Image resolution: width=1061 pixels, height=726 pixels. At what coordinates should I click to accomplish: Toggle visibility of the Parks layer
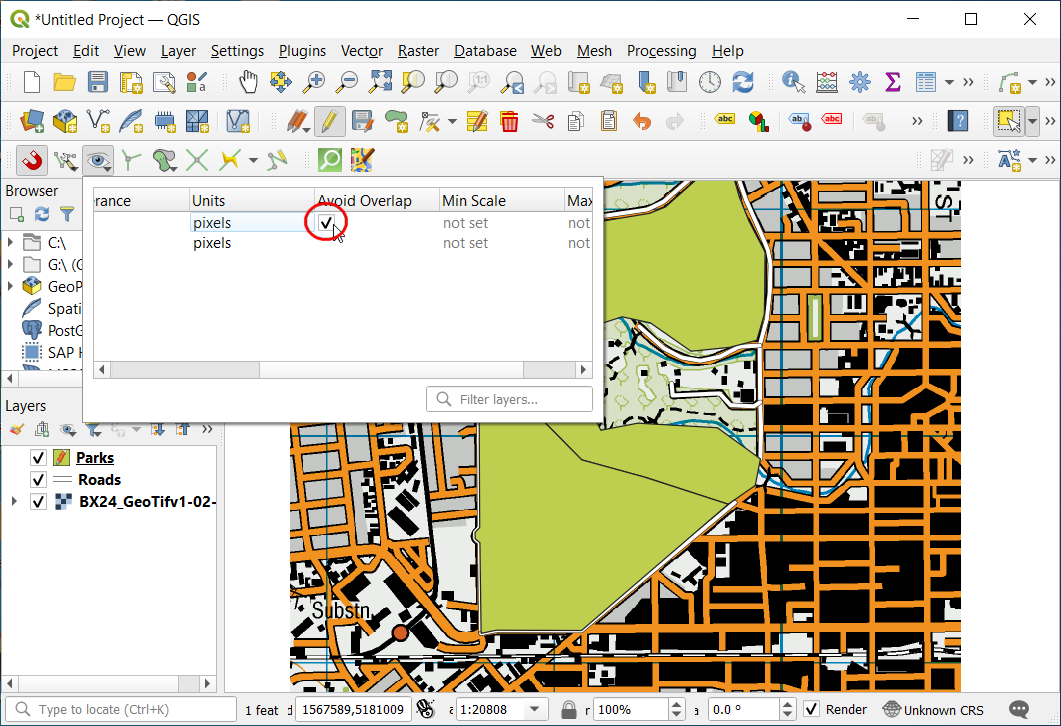coord(38,458)
